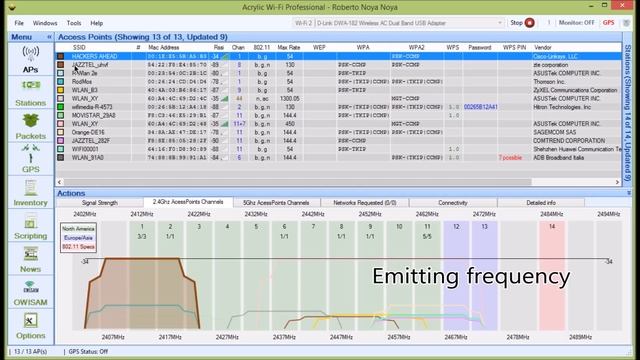The height and width of the screenshot is (360, 640).
Task: Pin the Actions panel with corner icon
Action: pyautogui.click(x=629, y=193)
